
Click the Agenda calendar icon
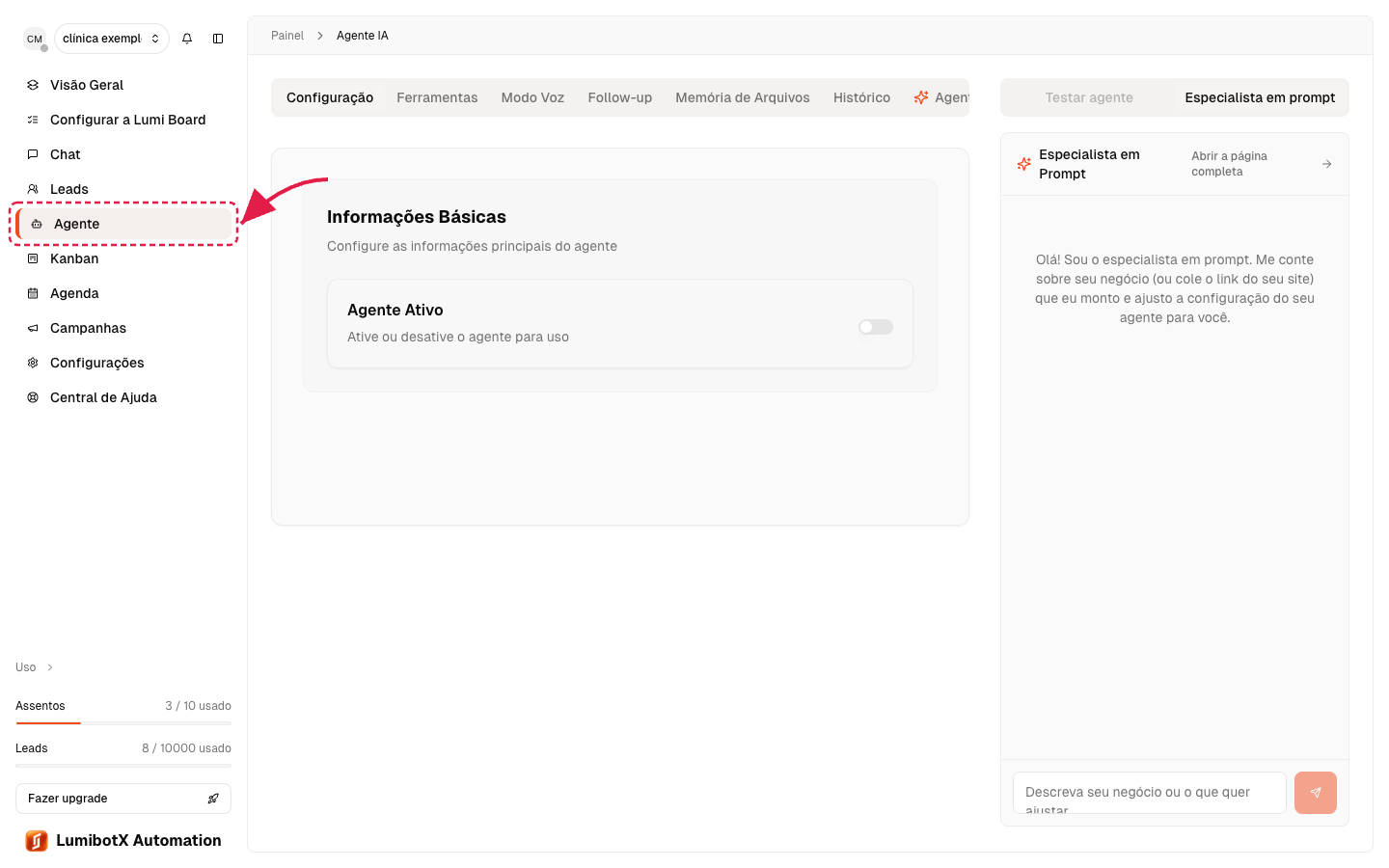pyautogui.click(x=33, y=293)
